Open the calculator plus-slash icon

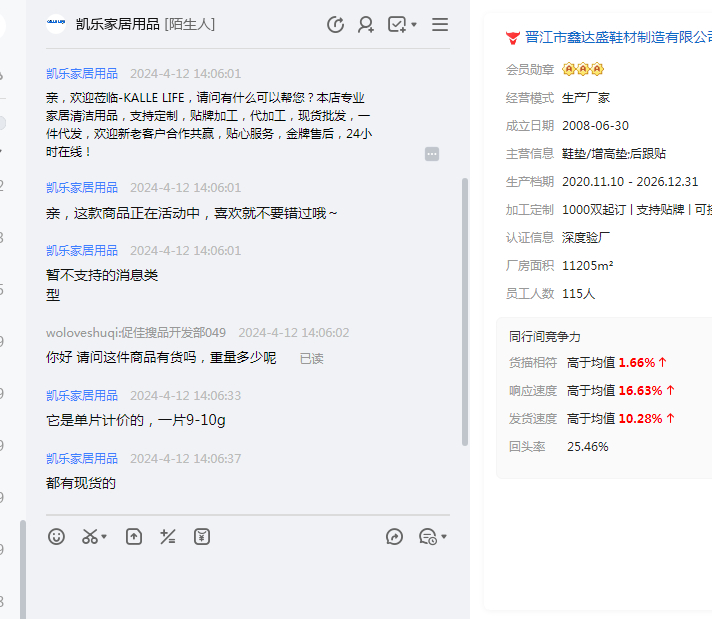coord(168,537)
